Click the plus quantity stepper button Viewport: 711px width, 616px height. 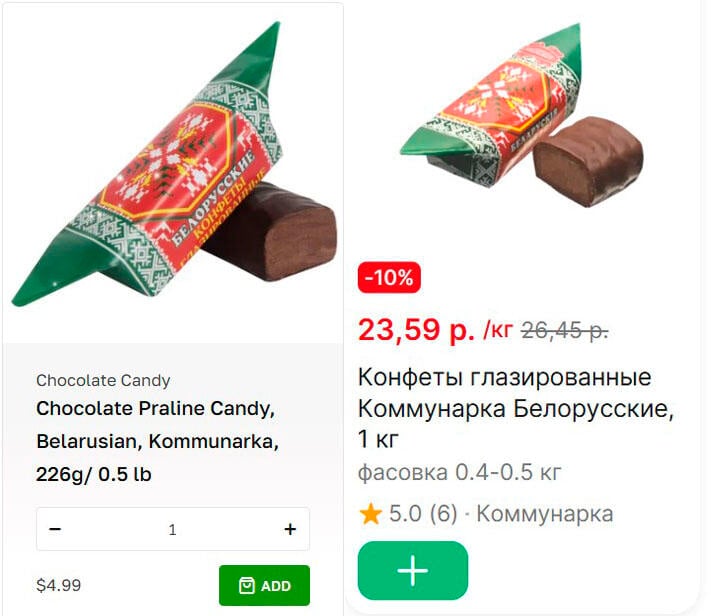[290, 529]
